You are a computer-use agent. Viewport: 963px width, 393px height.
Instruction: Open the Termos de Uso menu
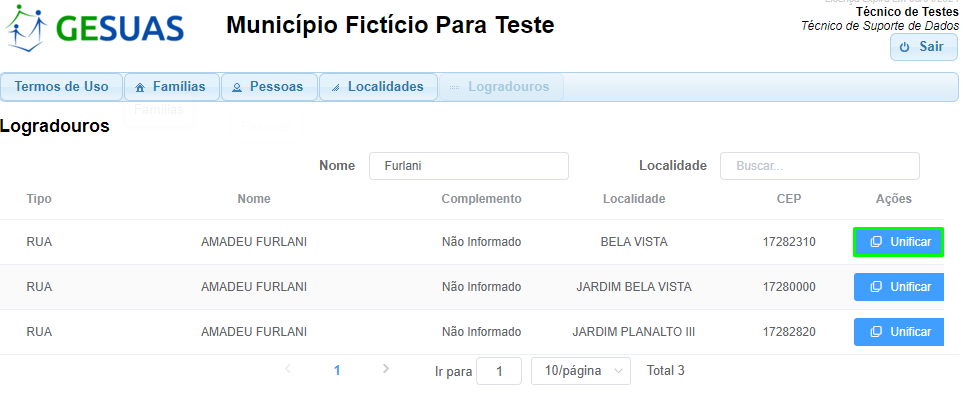(61, 87)
